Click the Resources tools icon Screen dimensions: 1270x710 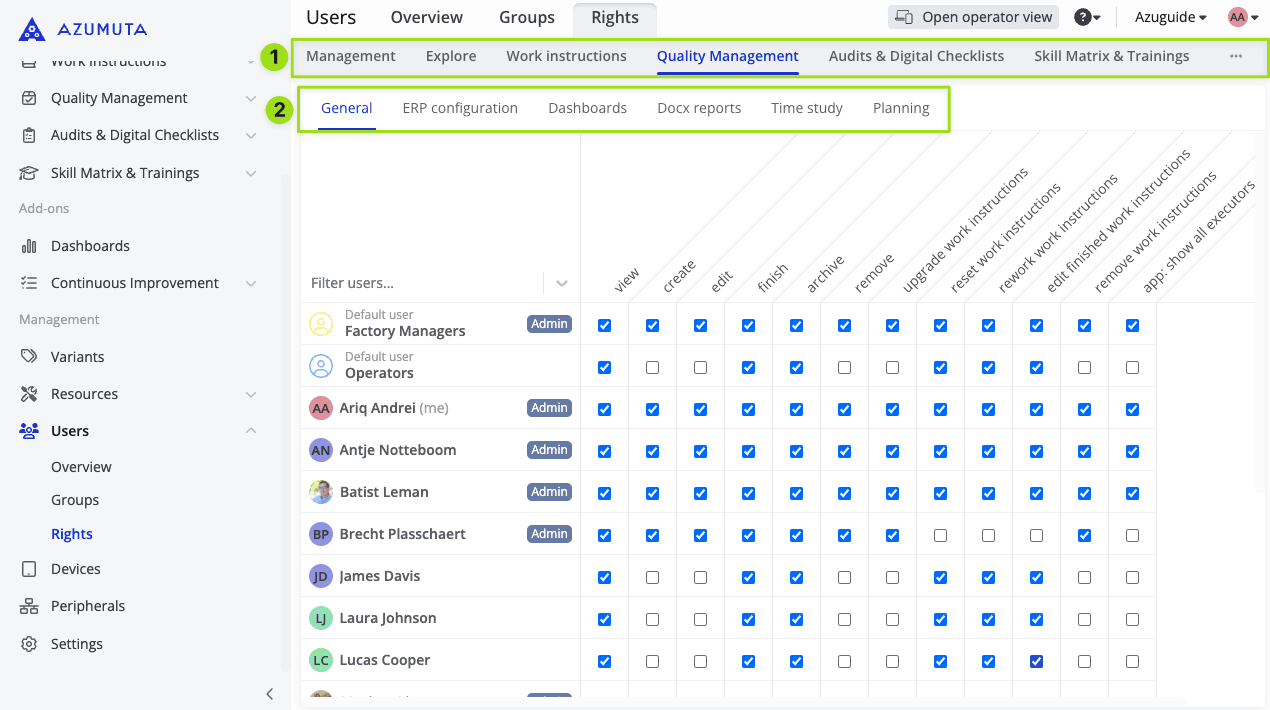tap(30, 394)
